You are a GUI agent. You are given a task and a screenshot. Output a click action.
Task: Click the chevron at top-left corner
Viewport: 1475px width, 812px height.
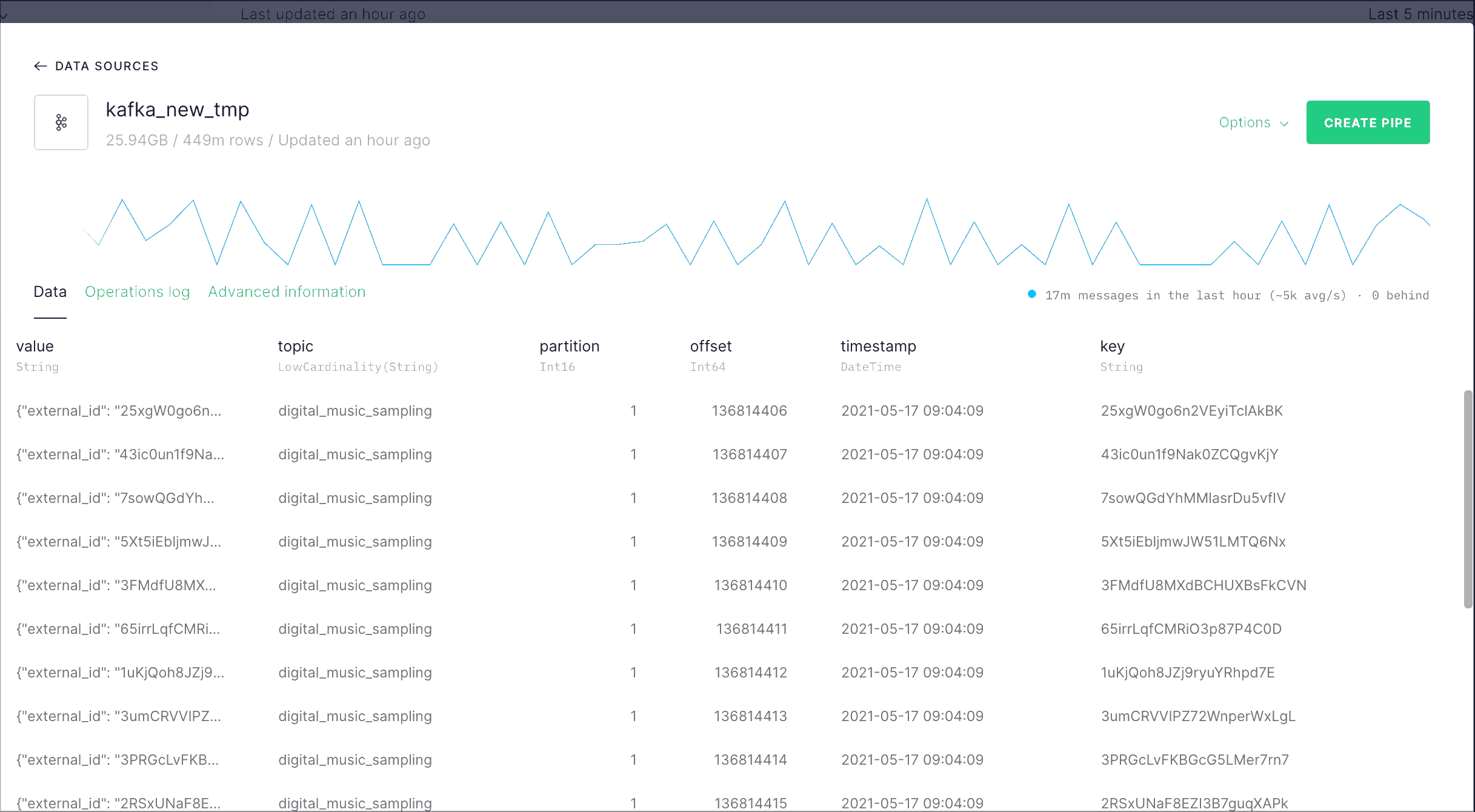4,15
